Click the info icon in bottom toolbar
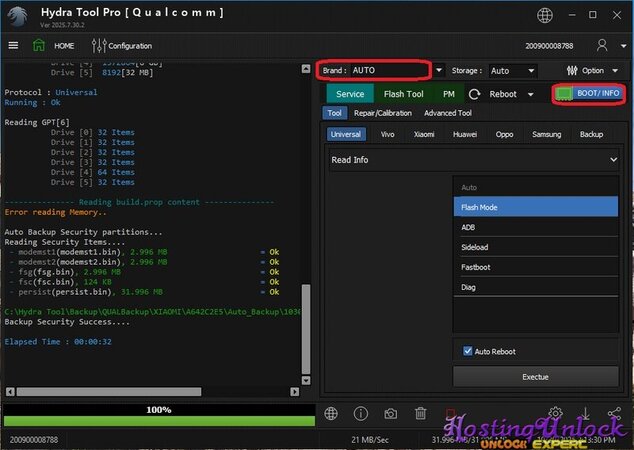Screen dimensions: 634x450 pyautogui.click(x=361, y=413)
